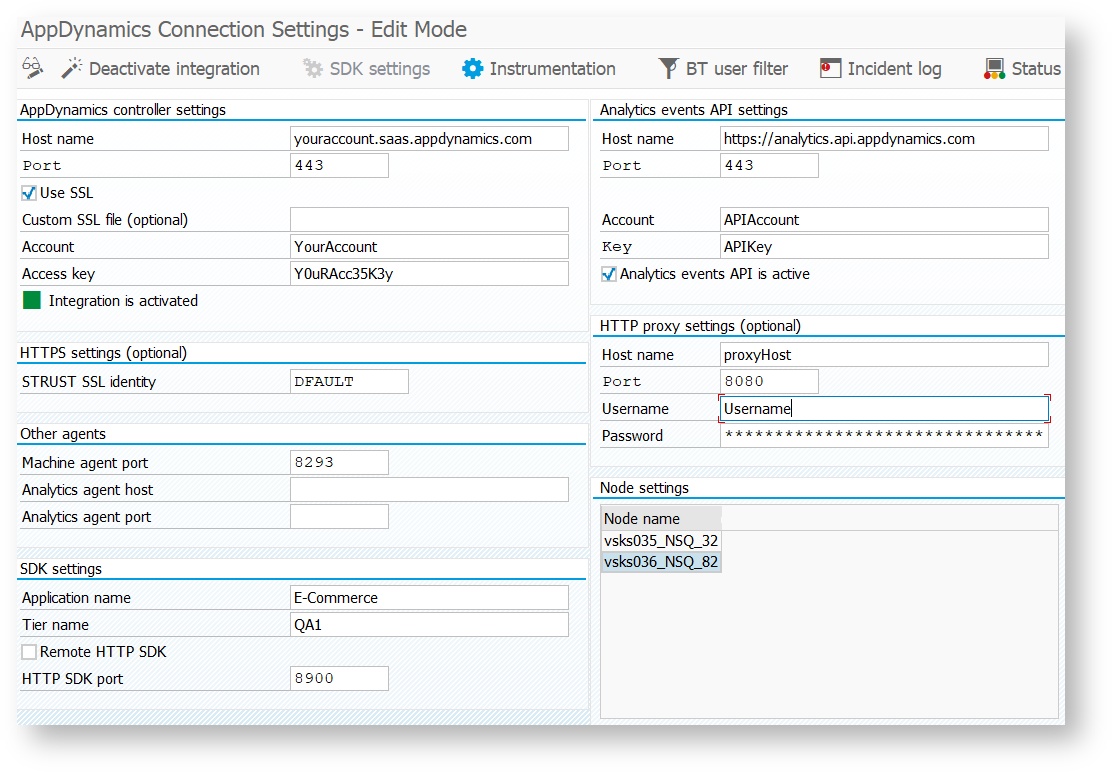
Task: Click the Analytics events API settings heading
Action: tap(693, 110)
